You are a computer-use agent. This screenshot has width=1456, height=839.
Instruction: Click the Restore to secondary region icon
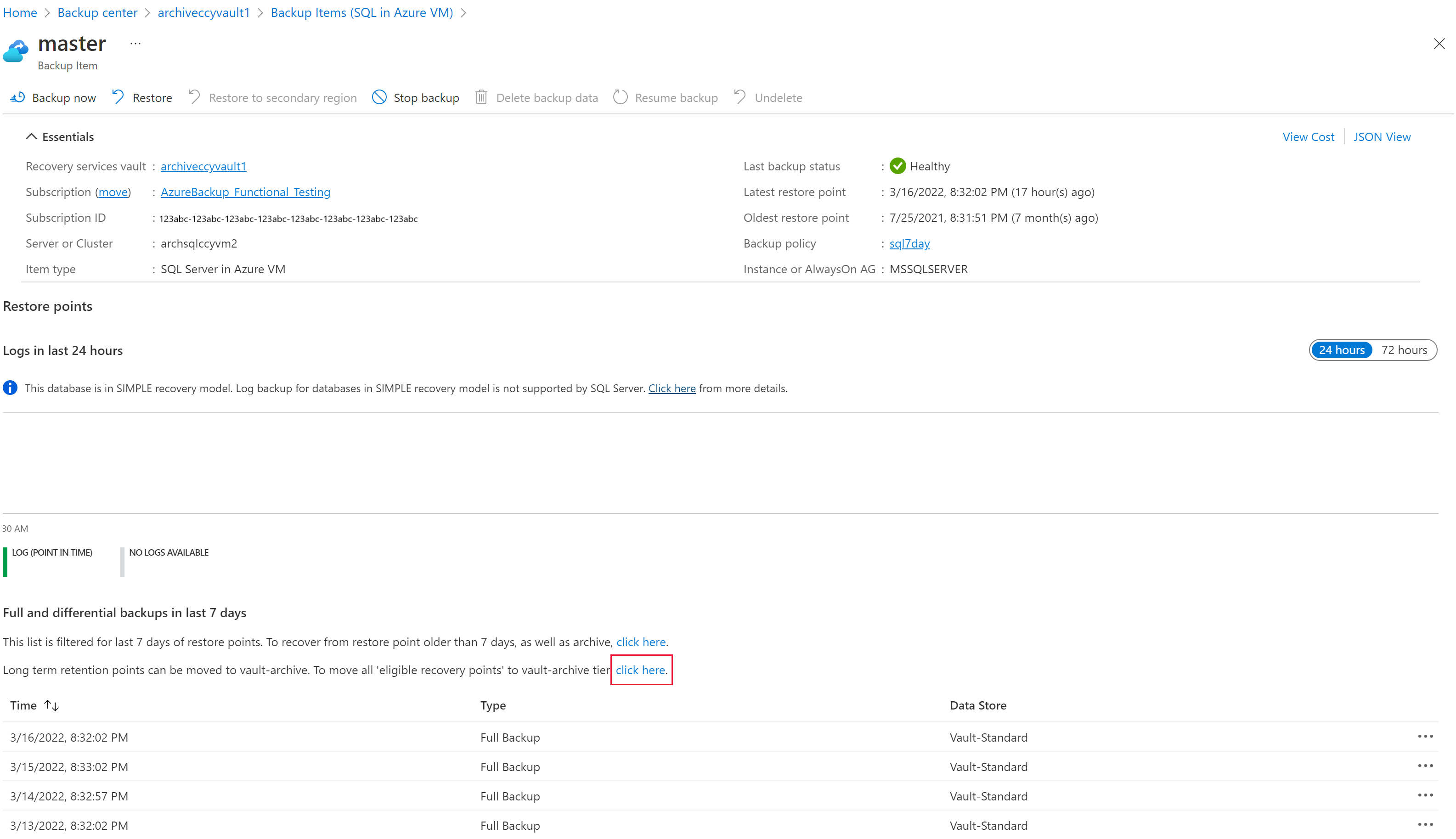(x=193, y=97)
